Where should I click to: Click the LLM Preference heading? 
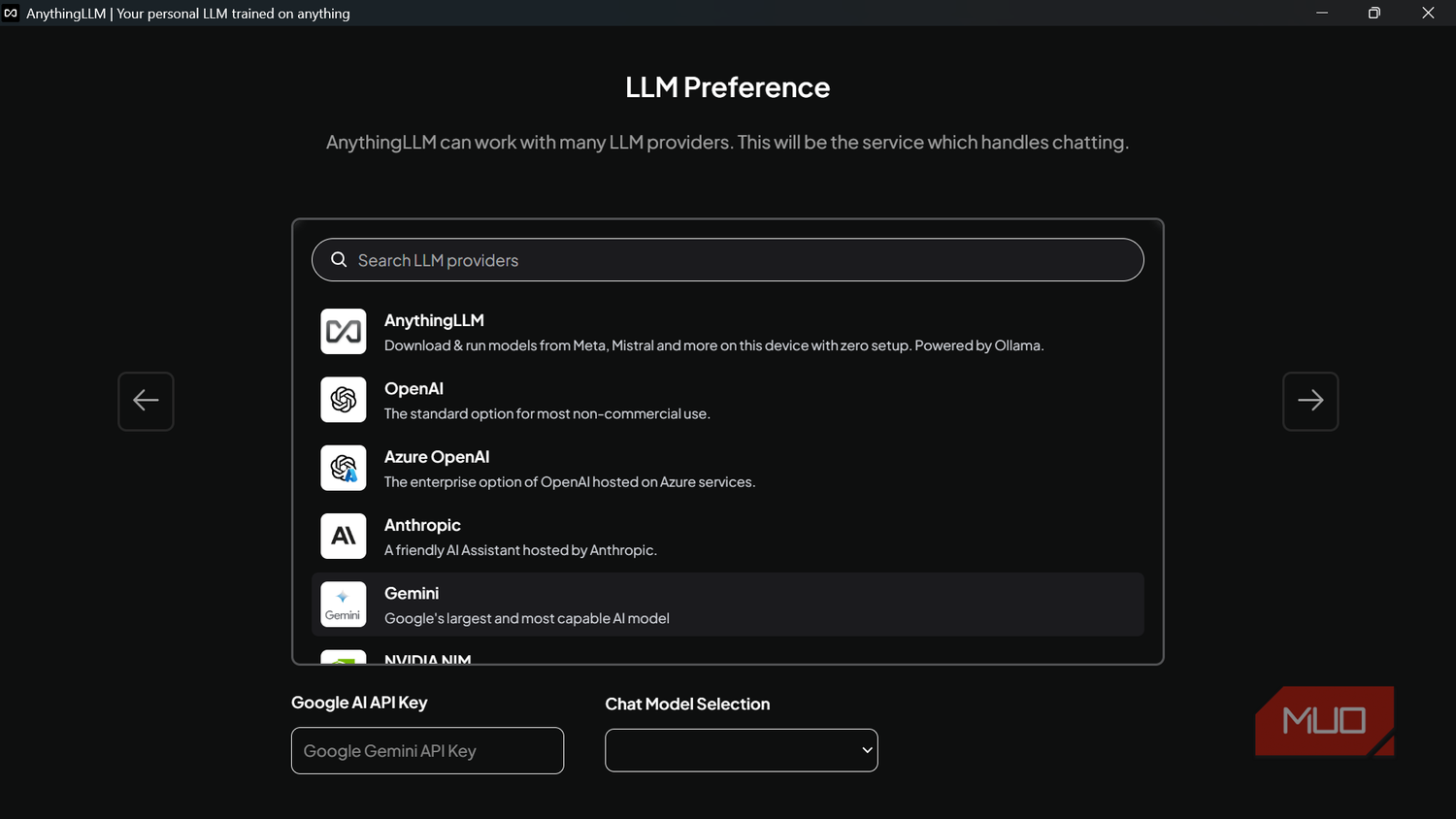[x=728, y=87]
